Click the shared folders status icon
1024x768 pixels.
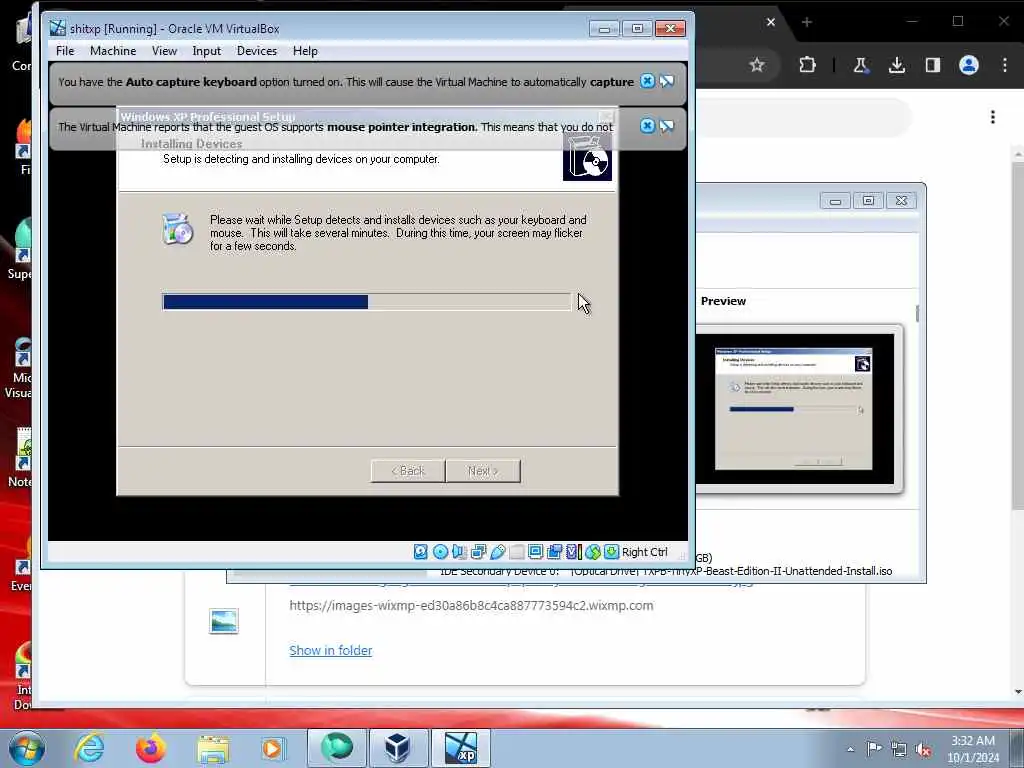pyautogui.click(x=517, y=552)
